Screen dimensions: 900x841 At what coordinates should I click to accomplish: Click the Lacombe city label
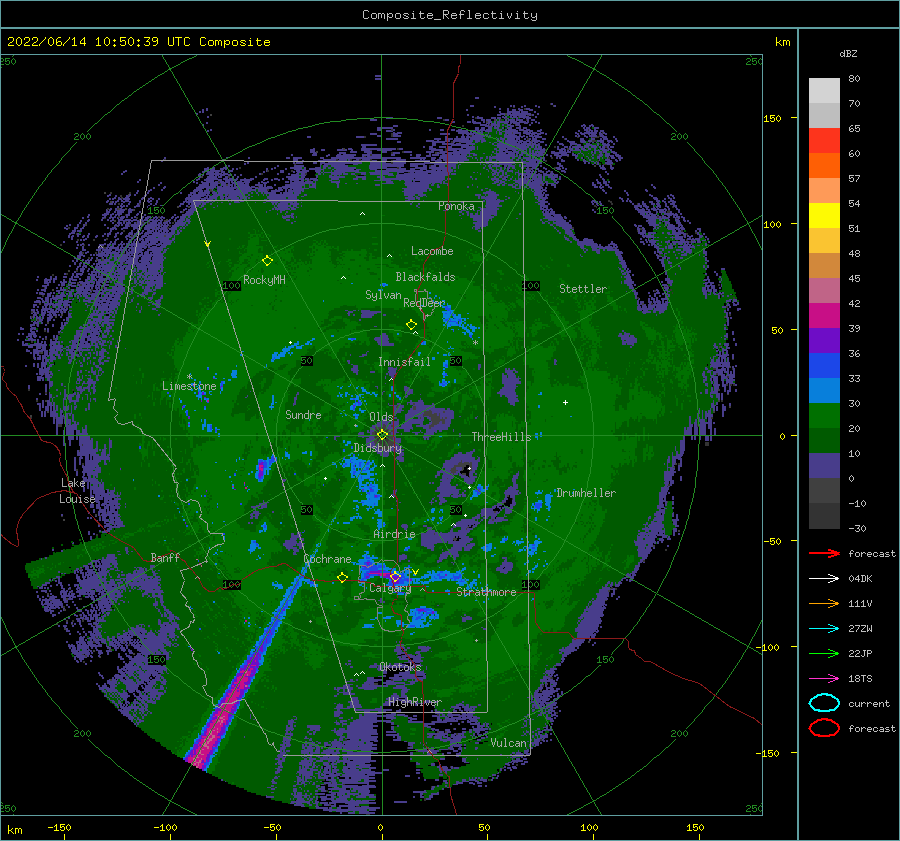pos(432,251)
